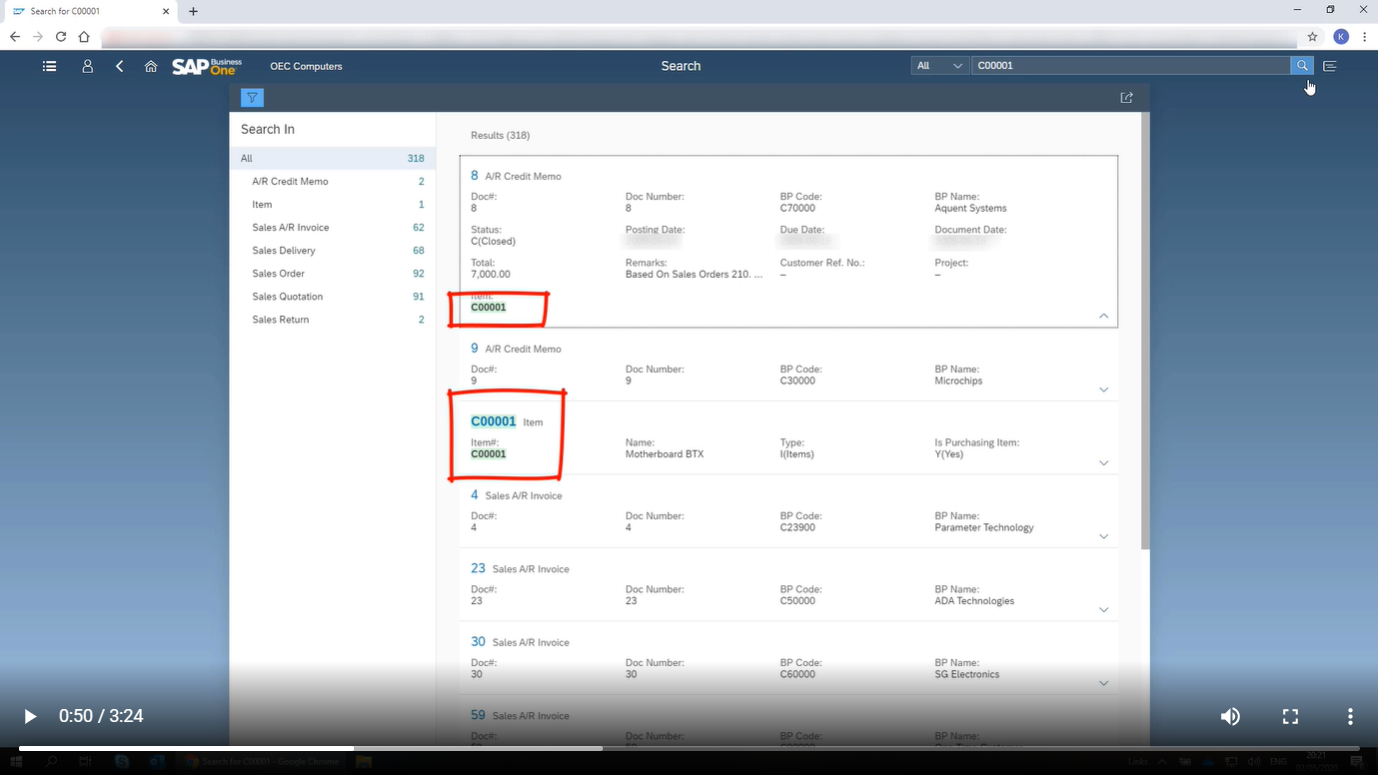
Task: Open a new browser tab
Action: pos(193,11)
